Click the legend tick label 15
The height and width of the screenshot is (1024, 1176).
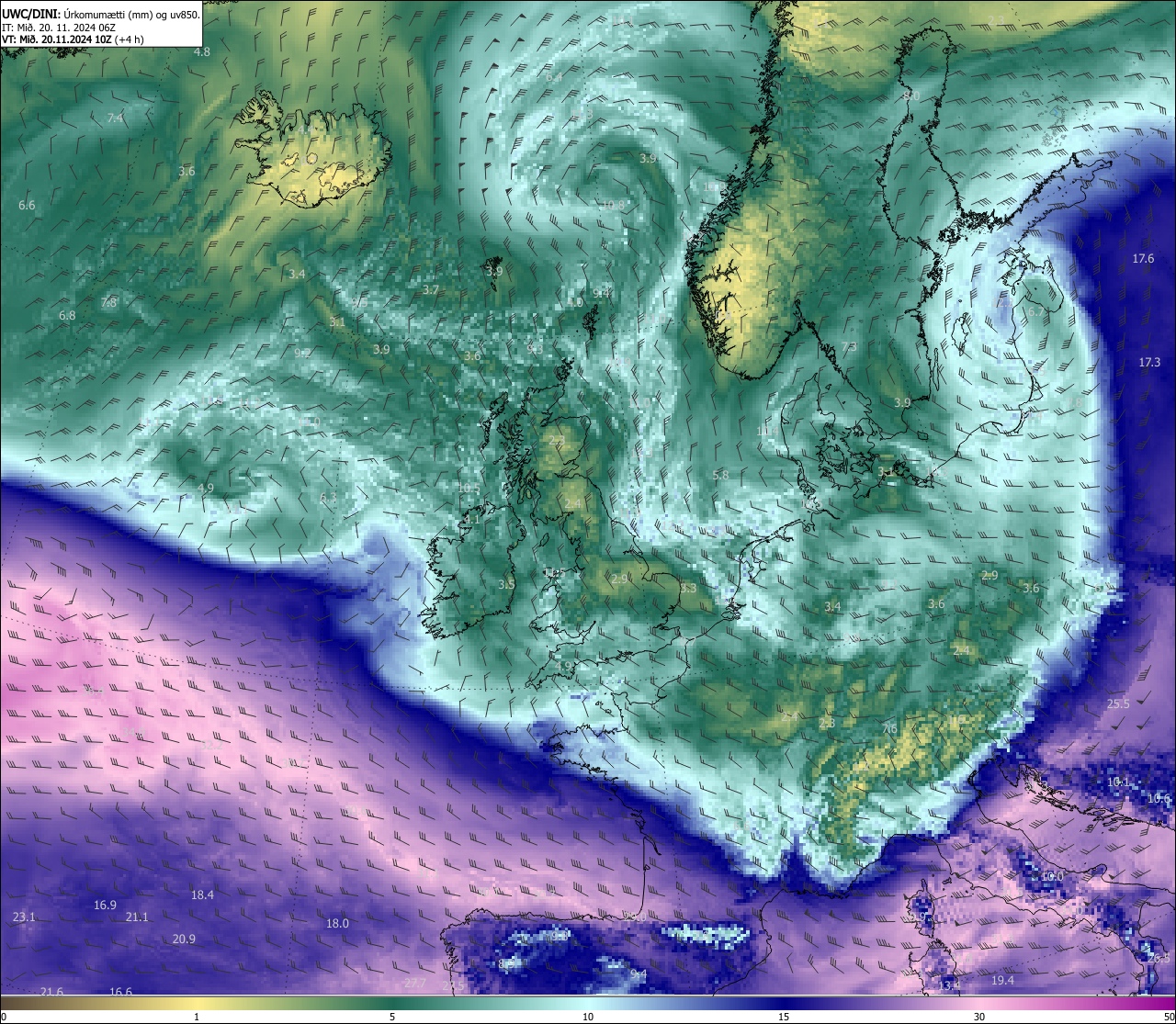tap(784, 1017)
